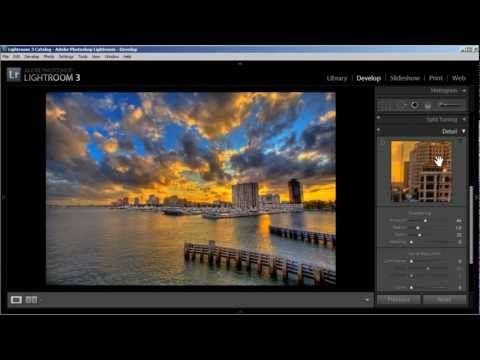Open the Settings menu

[66, 57]
